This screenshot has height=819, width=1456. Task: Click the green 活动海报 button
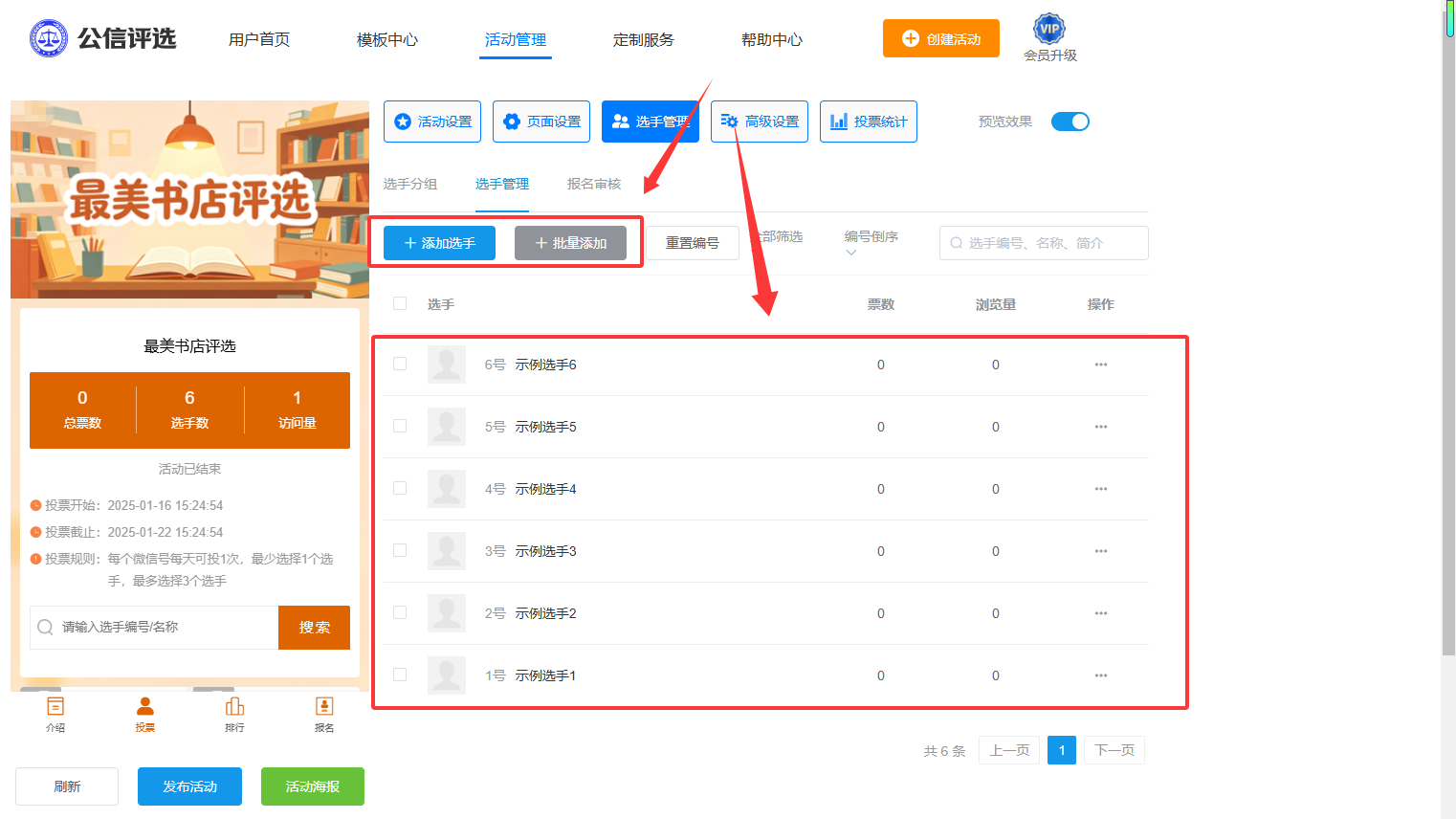[313, 786]
